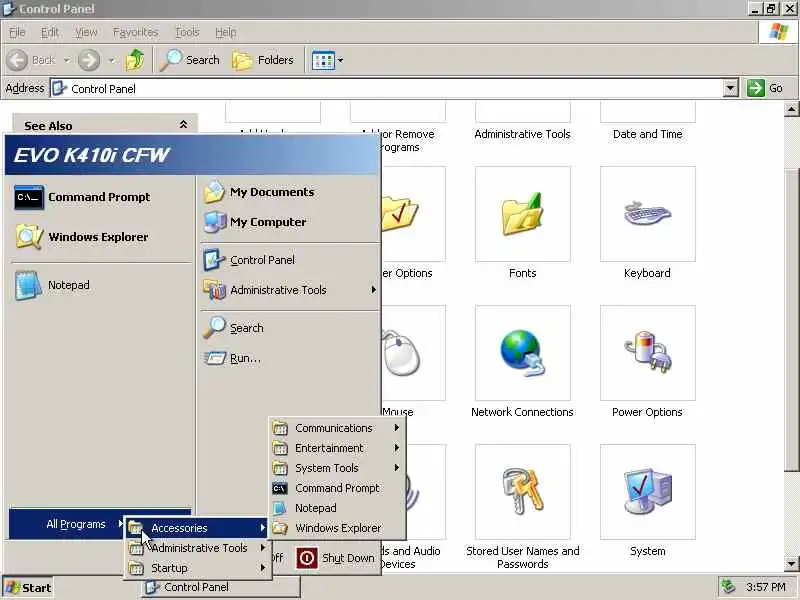Viewport: 800px width, 600px height.
Task: Click the Forward arrow toolbar button
Action: click(89, 60)
